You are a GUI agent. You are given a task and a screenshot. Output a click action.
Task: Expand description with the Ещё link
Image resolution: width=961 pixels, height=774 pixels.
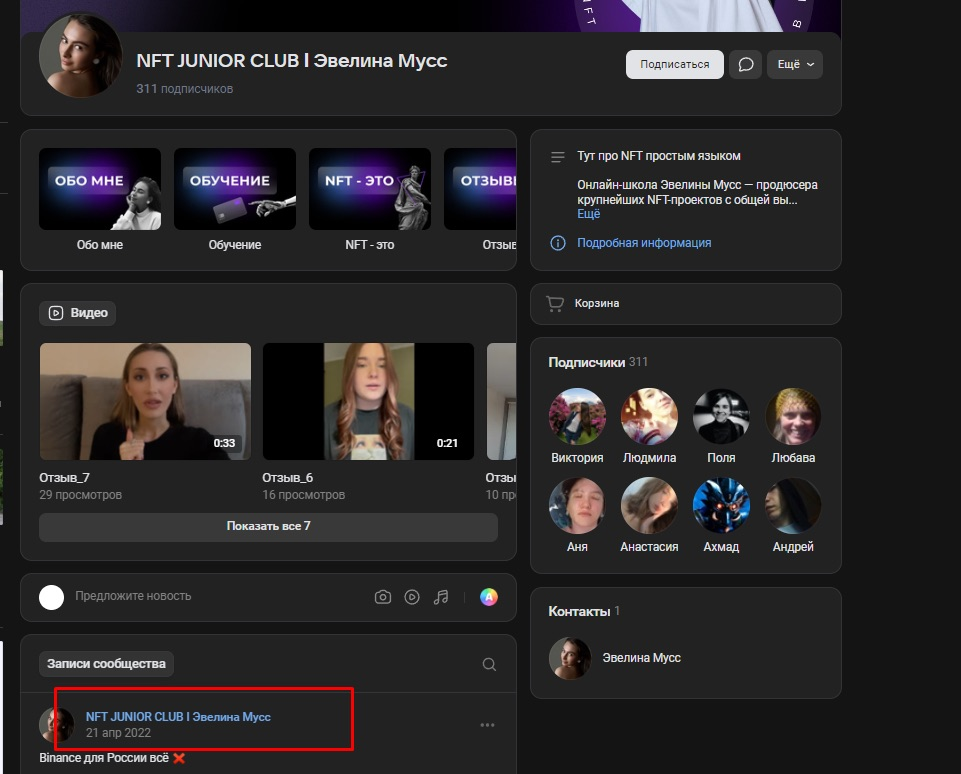(x=589, y=214)
